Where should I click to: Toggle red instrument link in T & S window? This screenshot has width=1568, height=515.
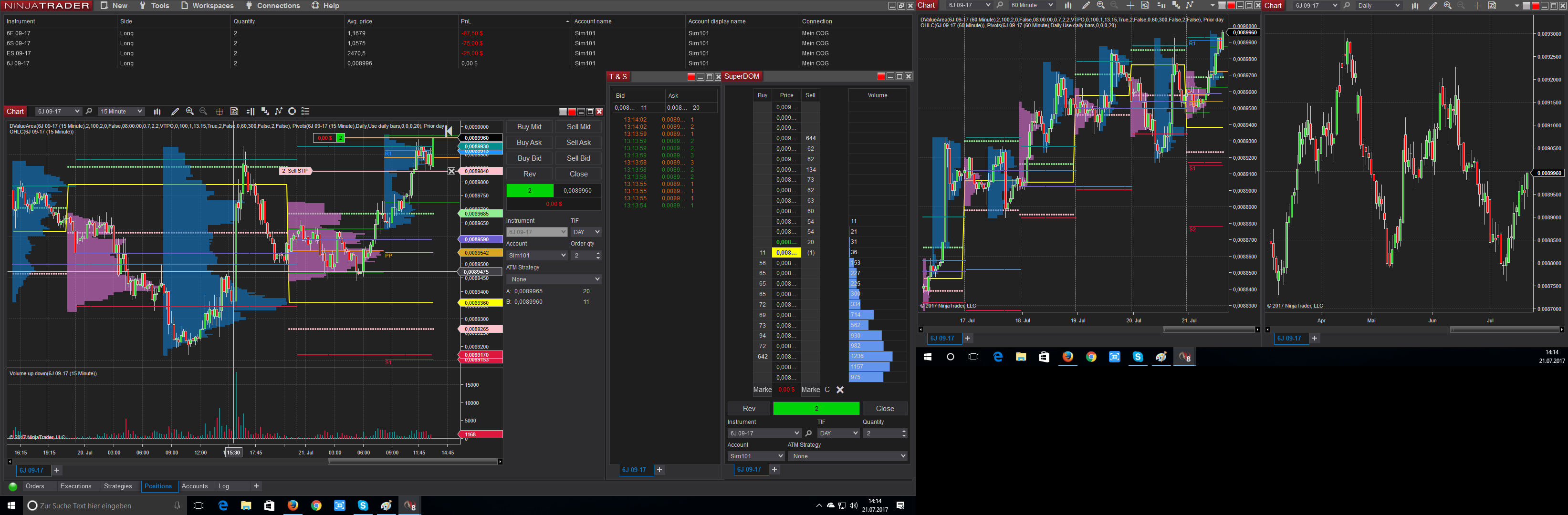[691, 77]
